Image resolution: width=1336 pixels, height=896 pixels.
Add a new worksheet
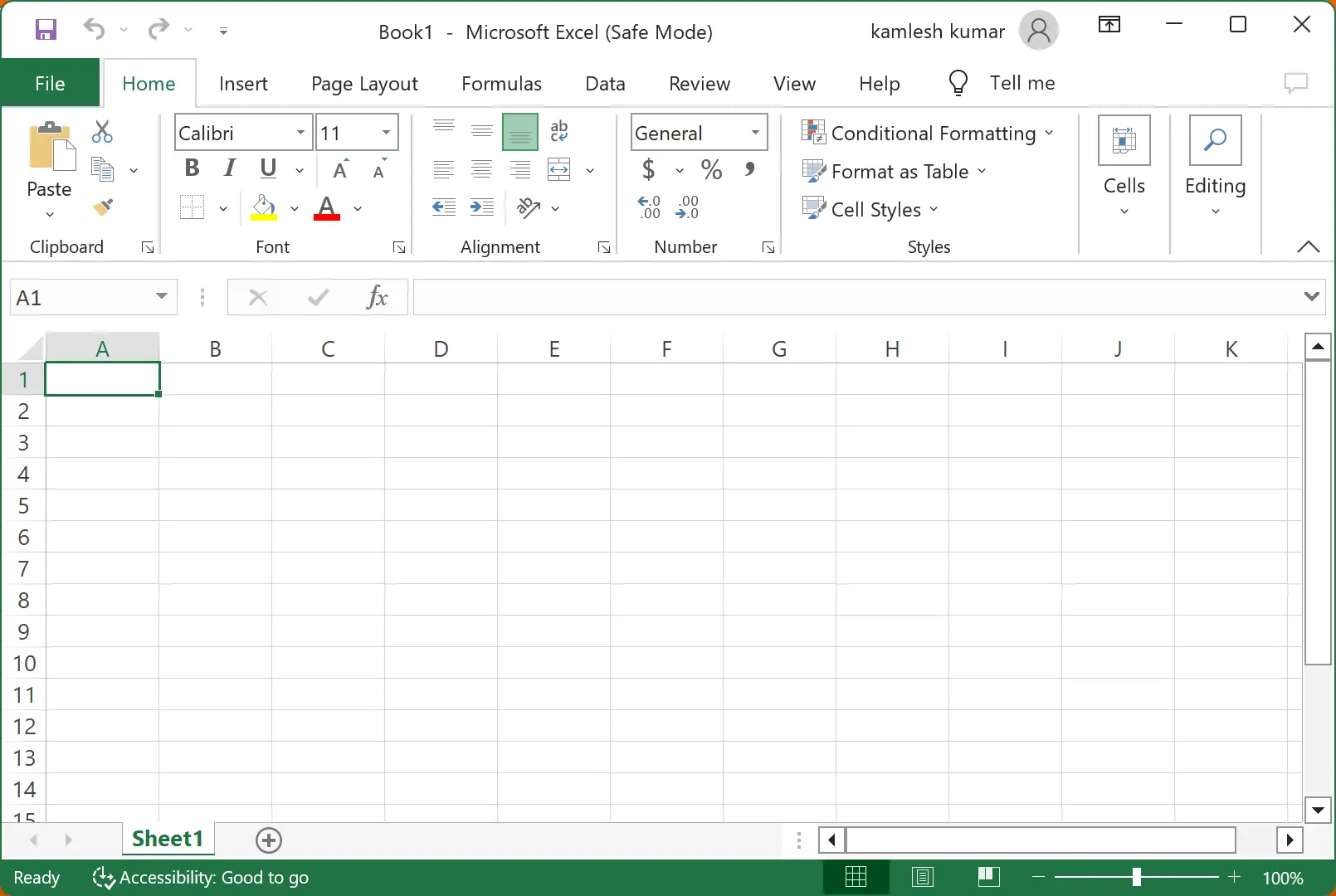(268, 840)
